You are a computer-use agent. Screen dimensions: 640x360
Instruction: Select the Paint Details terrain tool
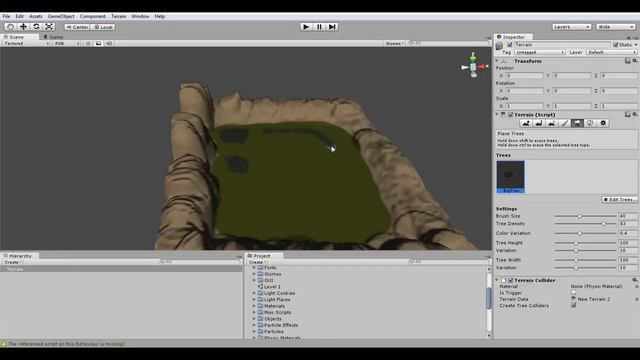point(590,123)
